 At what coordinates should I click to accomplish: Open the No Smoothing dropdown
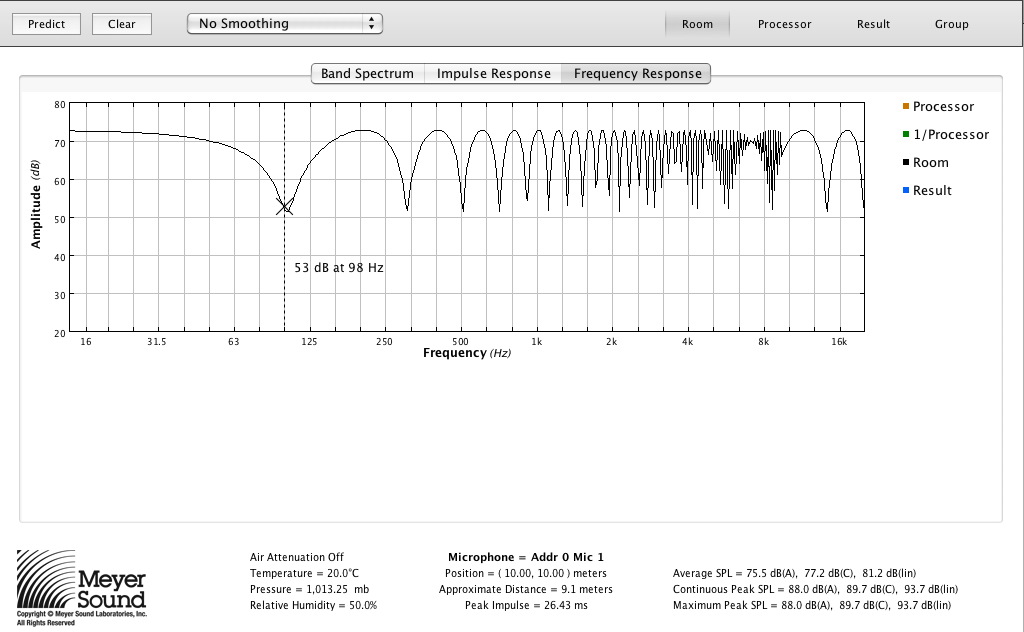click(x=275, y=23)
